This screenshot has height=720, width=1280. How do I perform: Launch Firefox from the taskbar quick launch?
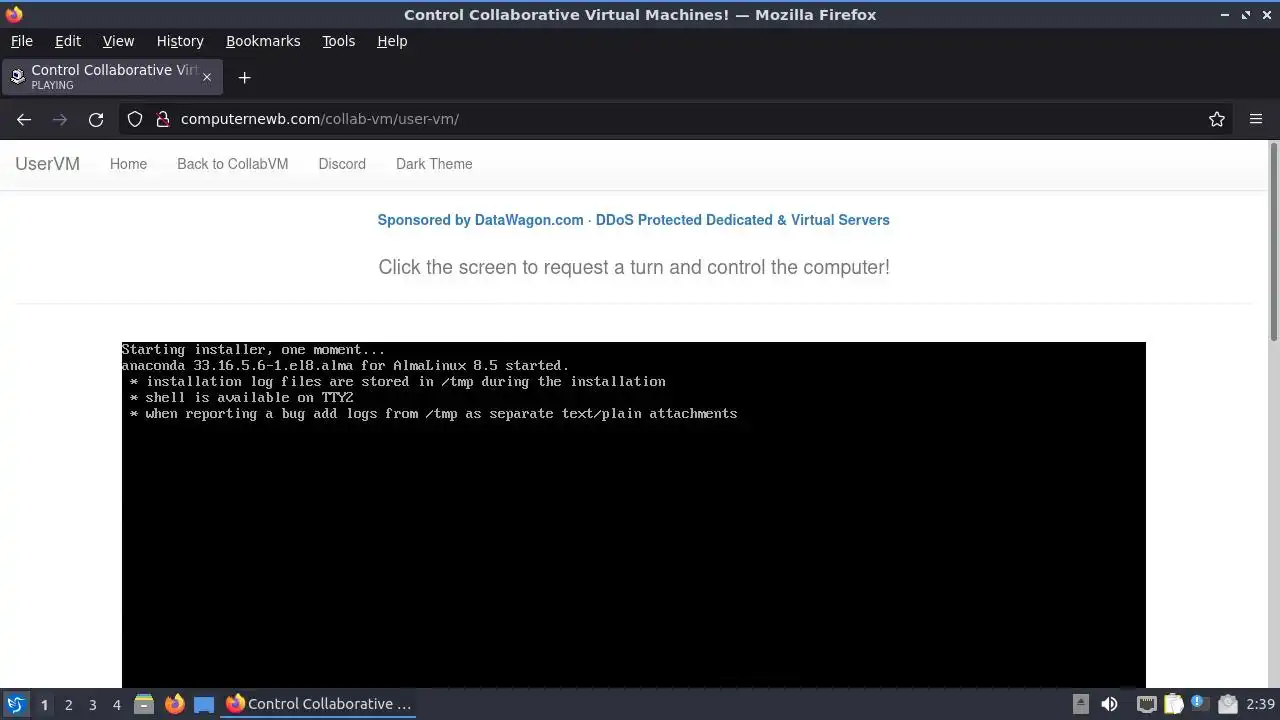click(x=174, y=704)
